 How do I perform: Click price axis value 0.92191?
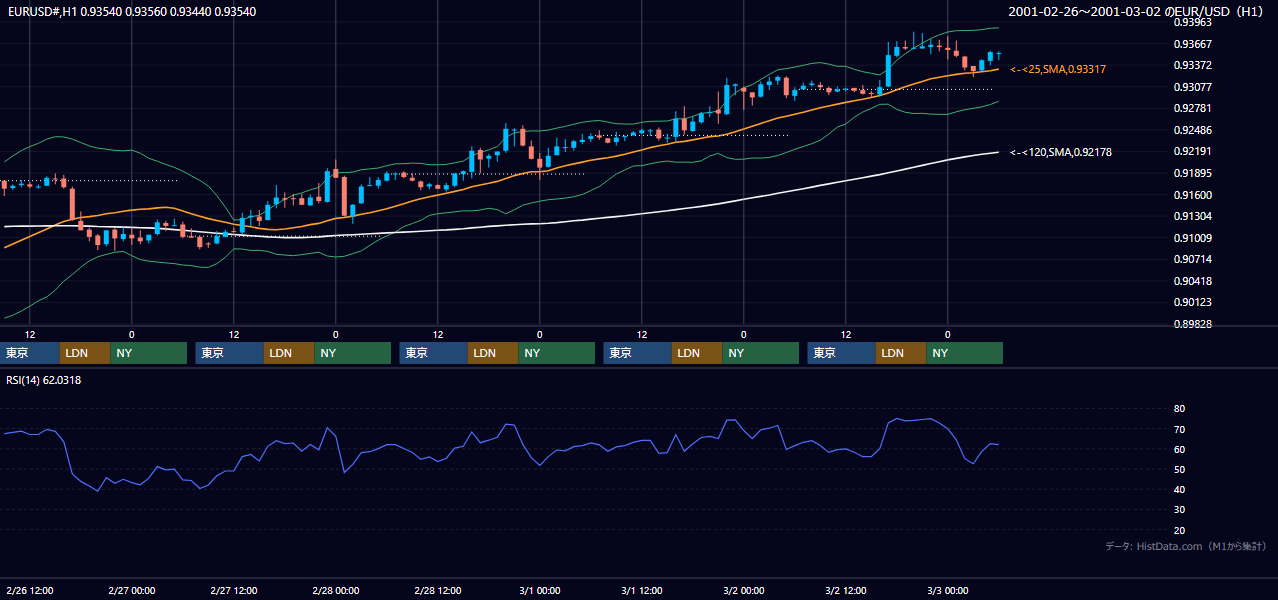(1192, 151)
